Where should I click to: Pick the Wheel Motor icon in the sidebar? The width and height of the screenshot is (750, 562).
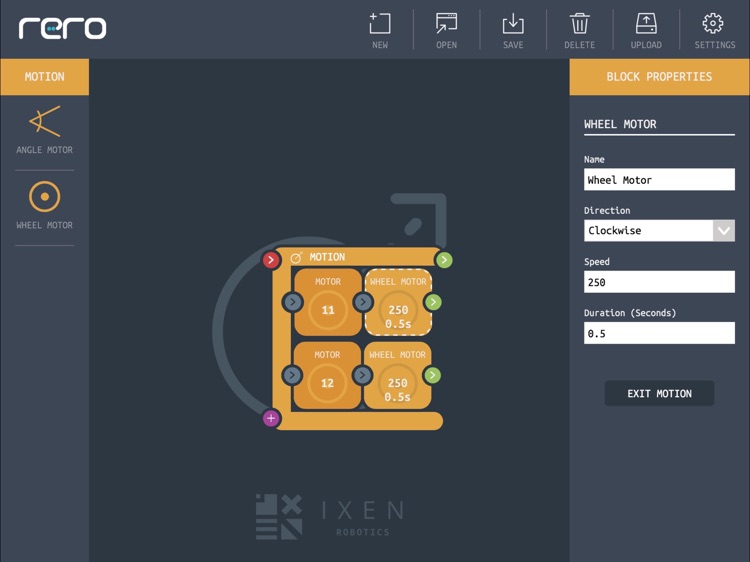pyautogui.click(x=44, y=204)
